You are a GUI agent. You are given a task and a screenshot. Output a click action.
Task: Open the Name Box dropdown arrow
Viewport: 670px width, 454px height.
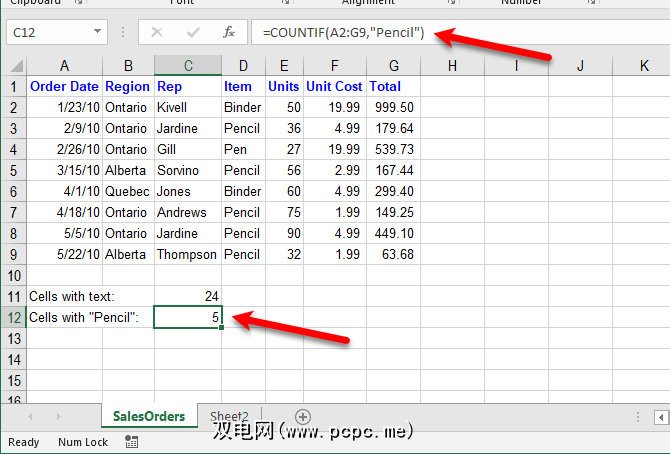point(97,32)
